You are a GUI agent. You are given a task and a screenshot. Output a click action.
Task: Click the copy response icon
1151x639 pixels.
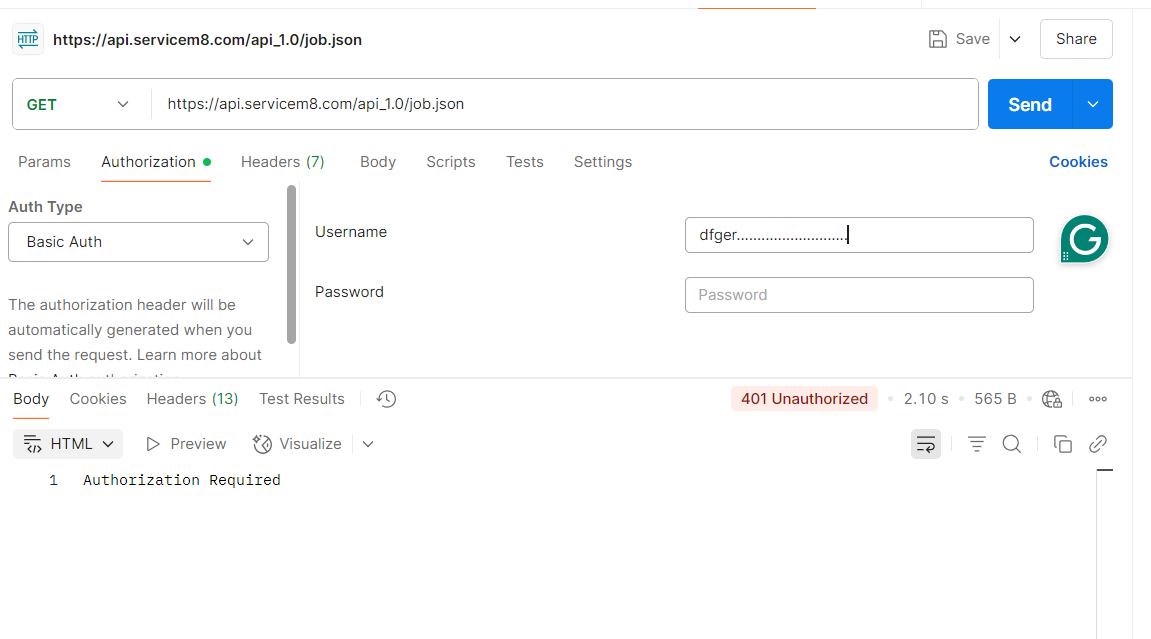(1062, 444)
